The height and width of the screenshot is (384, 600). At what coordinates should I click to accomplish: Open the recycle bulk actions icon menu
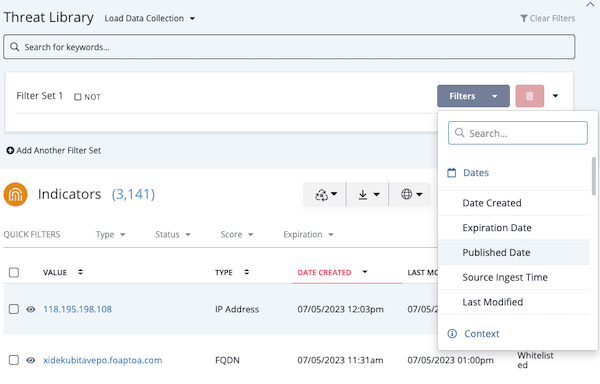(x=326, y=194)
